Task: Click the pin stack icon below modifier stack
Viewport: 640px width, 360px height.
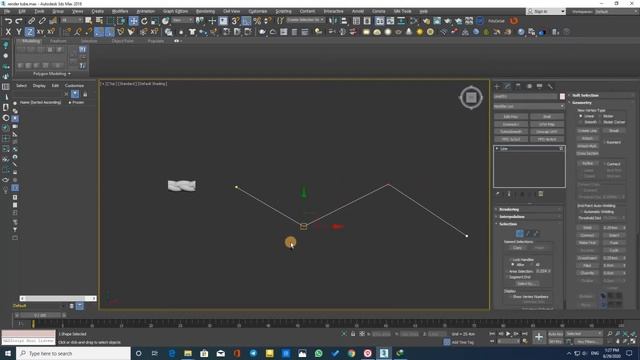Action: (498, 194)
